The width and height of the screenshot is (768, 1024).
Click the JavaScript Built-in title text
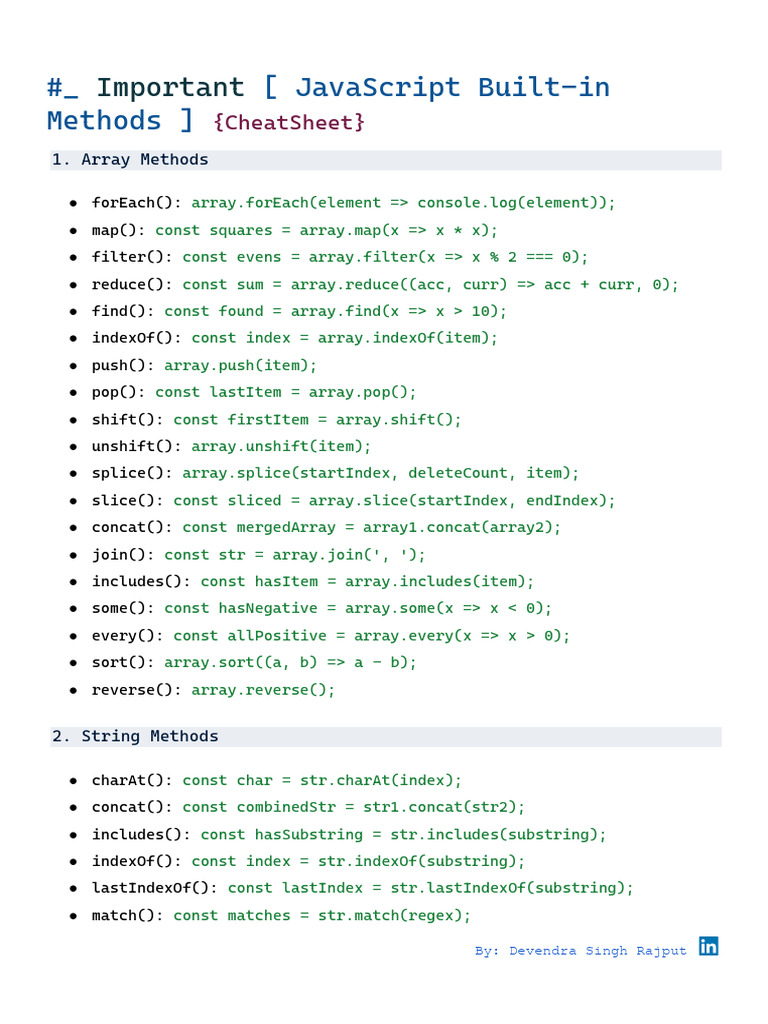(452, 88)
